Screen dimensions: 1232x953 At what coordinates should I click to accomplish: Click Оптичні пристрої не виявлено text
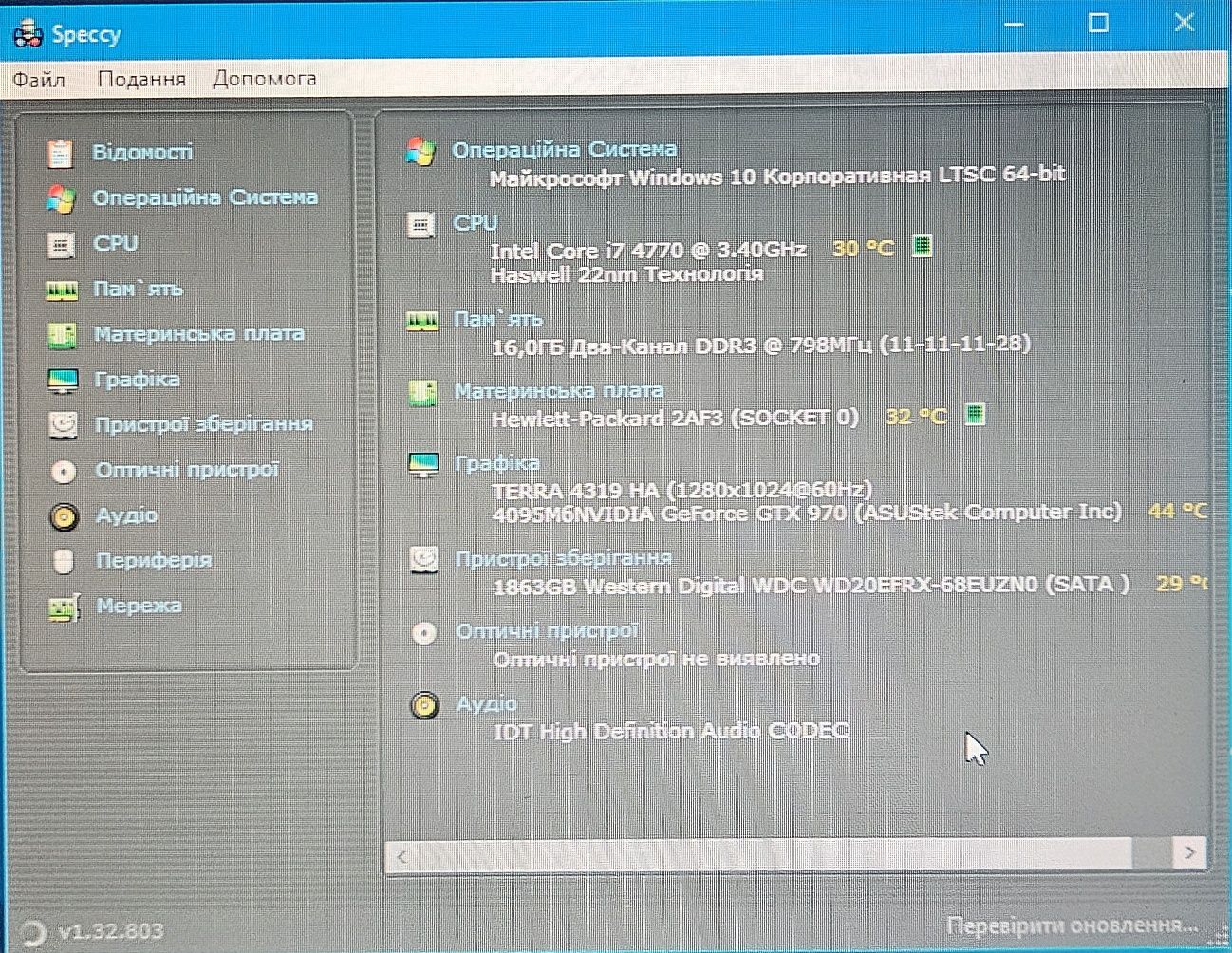(656, 659)
